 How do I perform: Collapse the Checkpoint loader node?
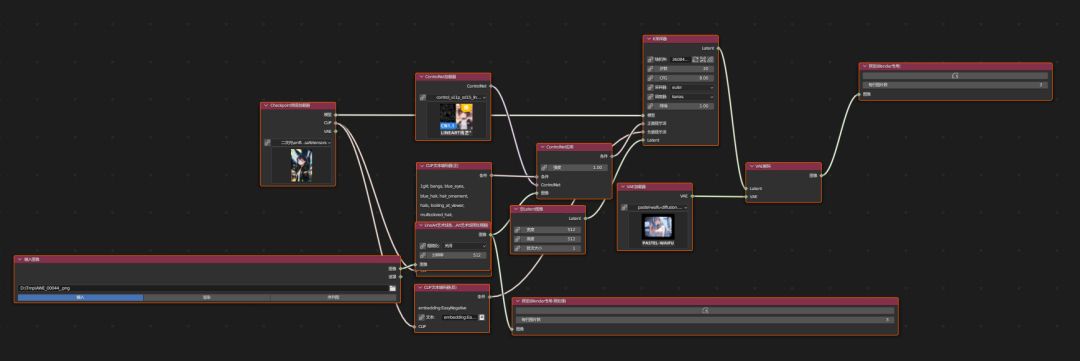267,105
